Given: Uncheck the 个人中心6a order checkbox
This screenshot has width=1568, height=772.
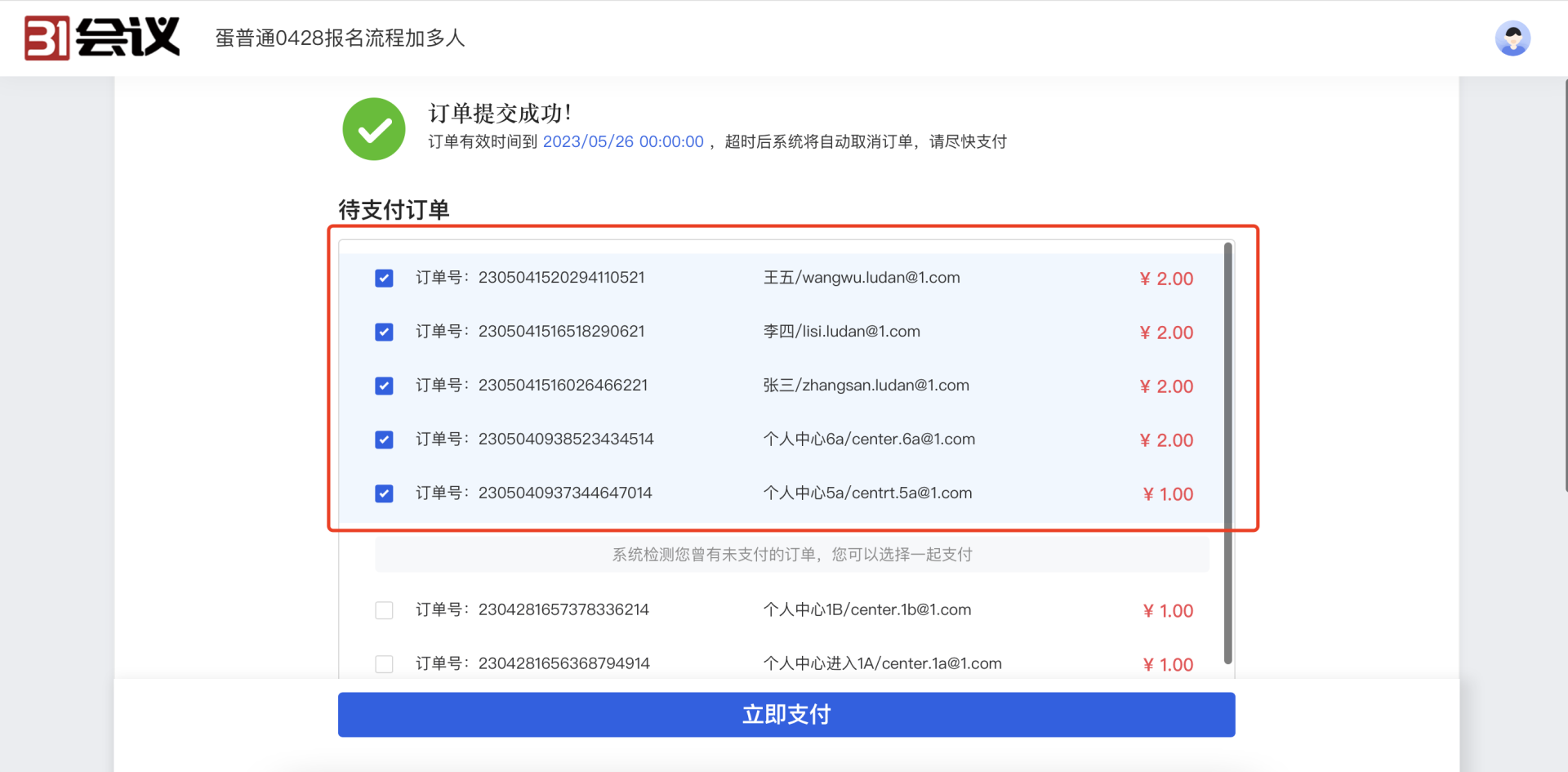Looking at the screenshot, I should click(384, 440).
